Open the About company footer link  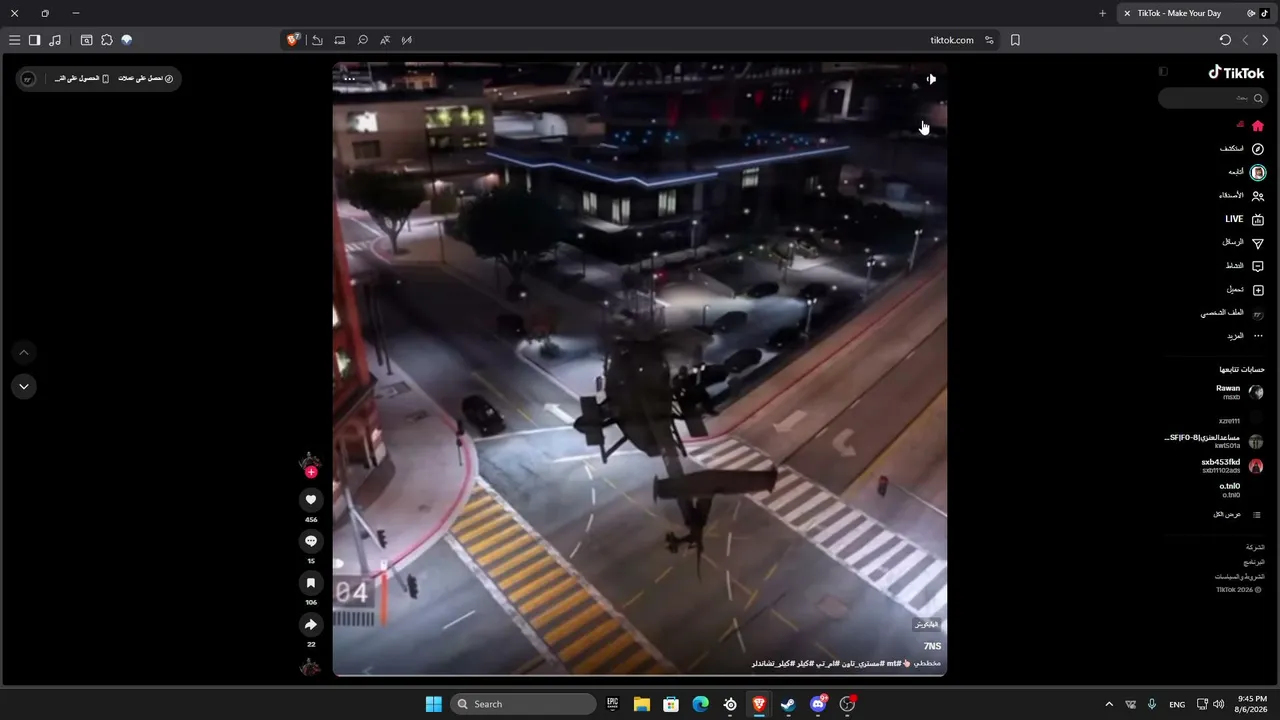[x=1255, y=547]
